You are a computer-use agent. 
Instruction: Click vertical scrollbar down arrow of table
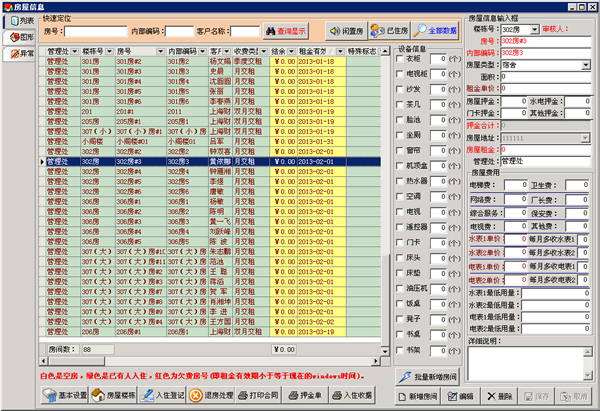pyautogui.click(x=385, y=351)
